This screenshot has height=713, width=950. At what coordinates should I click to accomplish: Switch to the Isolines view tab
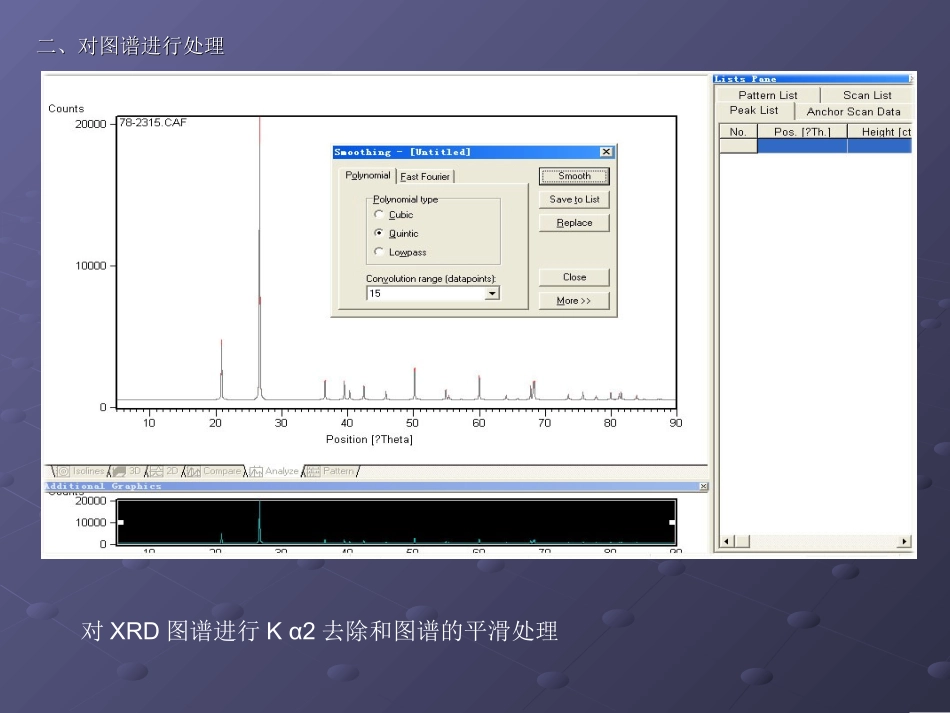79,471
